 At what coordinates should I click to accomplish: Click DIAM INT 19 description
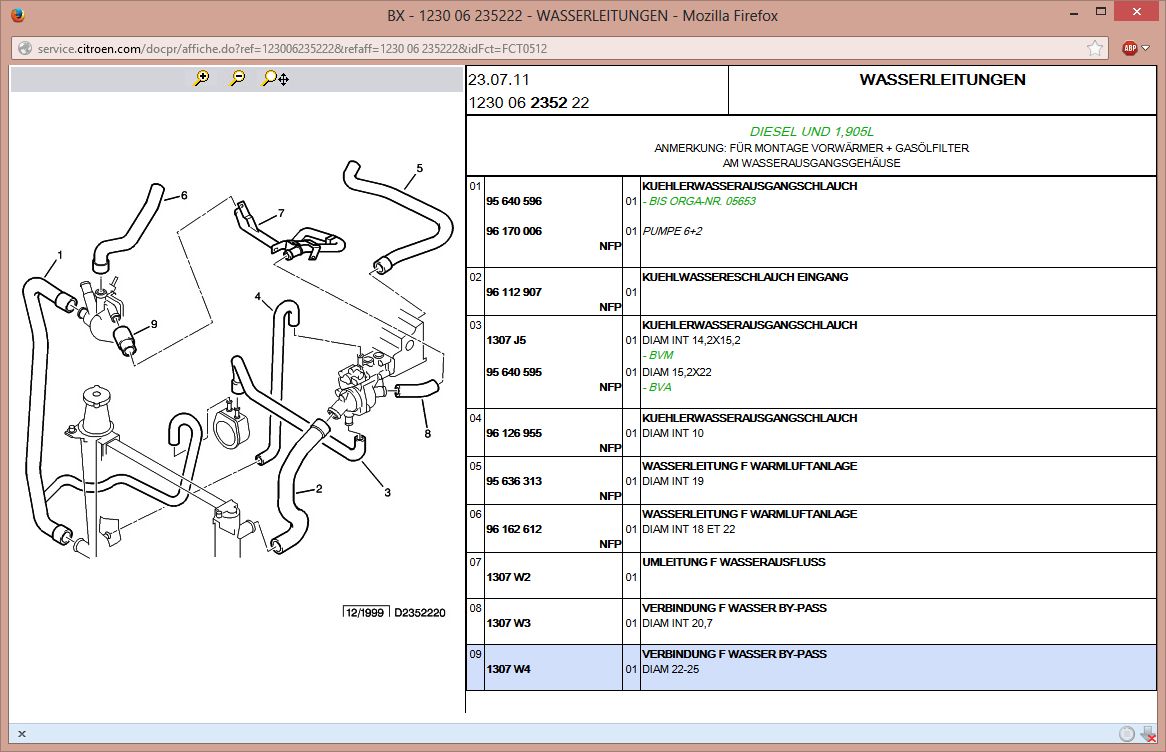[673, 481]
